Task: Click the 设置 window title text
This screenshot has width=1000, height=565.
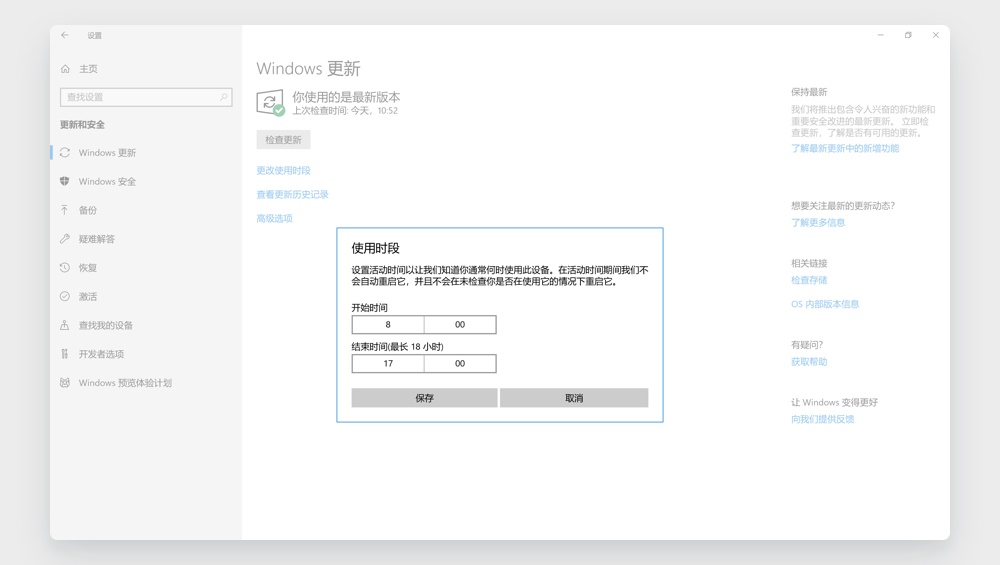Action: point(94,36)
